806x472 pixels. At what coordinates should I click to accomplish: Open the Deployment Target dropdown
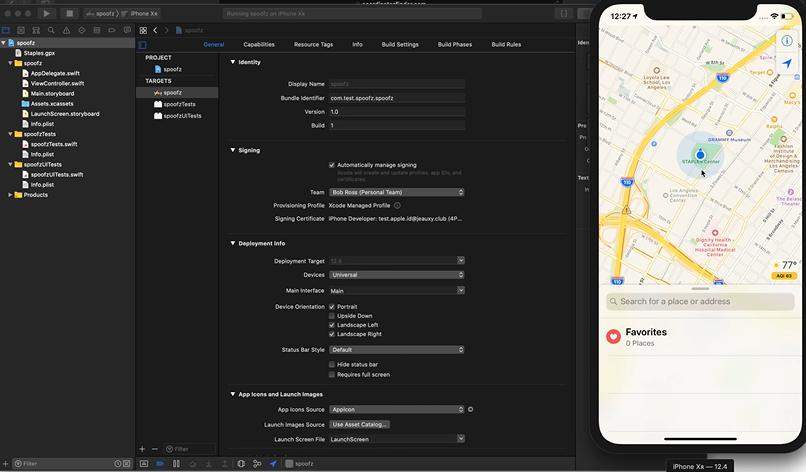tap(397, 261)
